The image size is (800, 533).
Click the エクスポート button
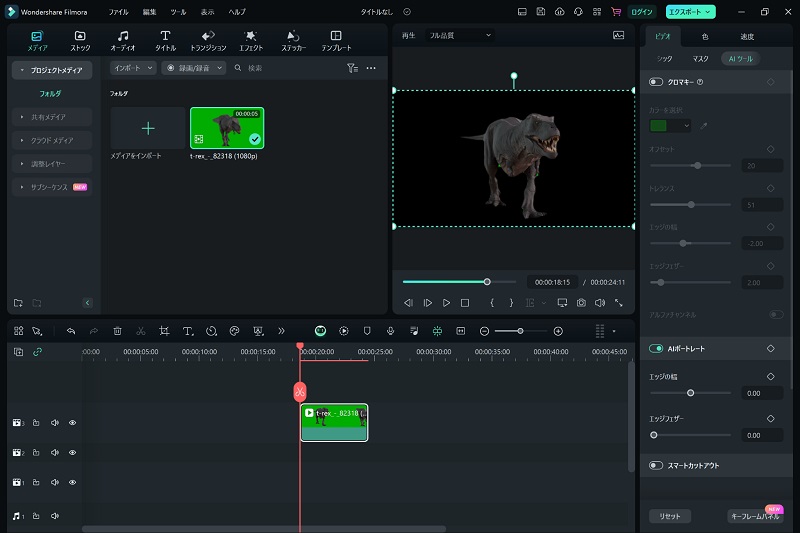690,11
